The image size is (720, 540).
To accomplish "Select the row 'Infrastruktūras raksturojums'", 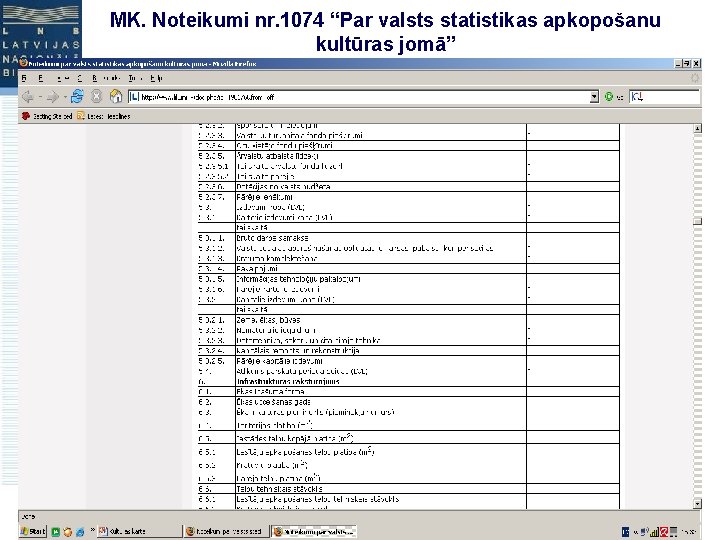I will pos(409,381).
